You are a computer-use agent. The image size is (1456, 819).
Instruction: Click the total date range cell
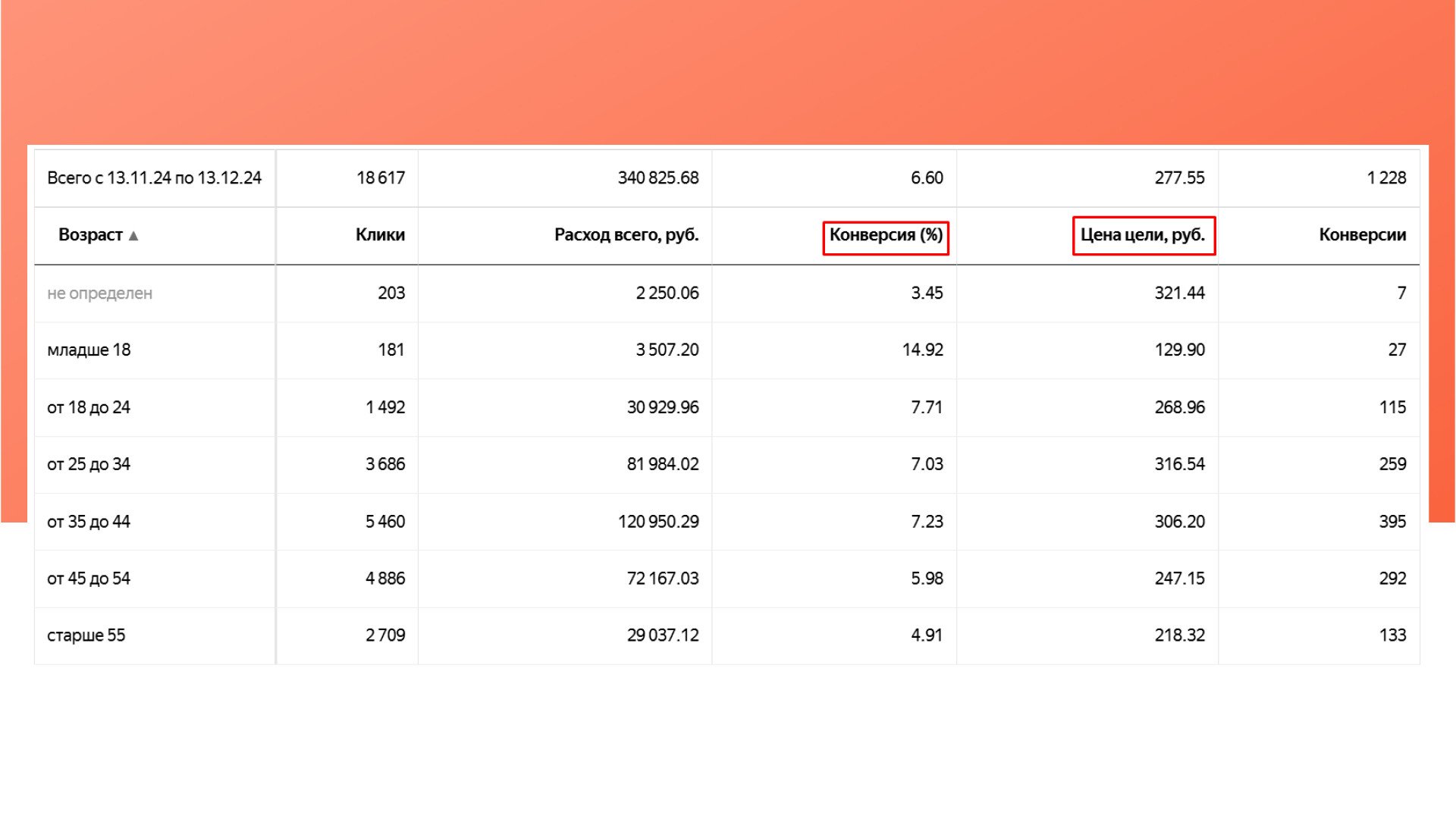click(x=154, y=178)
